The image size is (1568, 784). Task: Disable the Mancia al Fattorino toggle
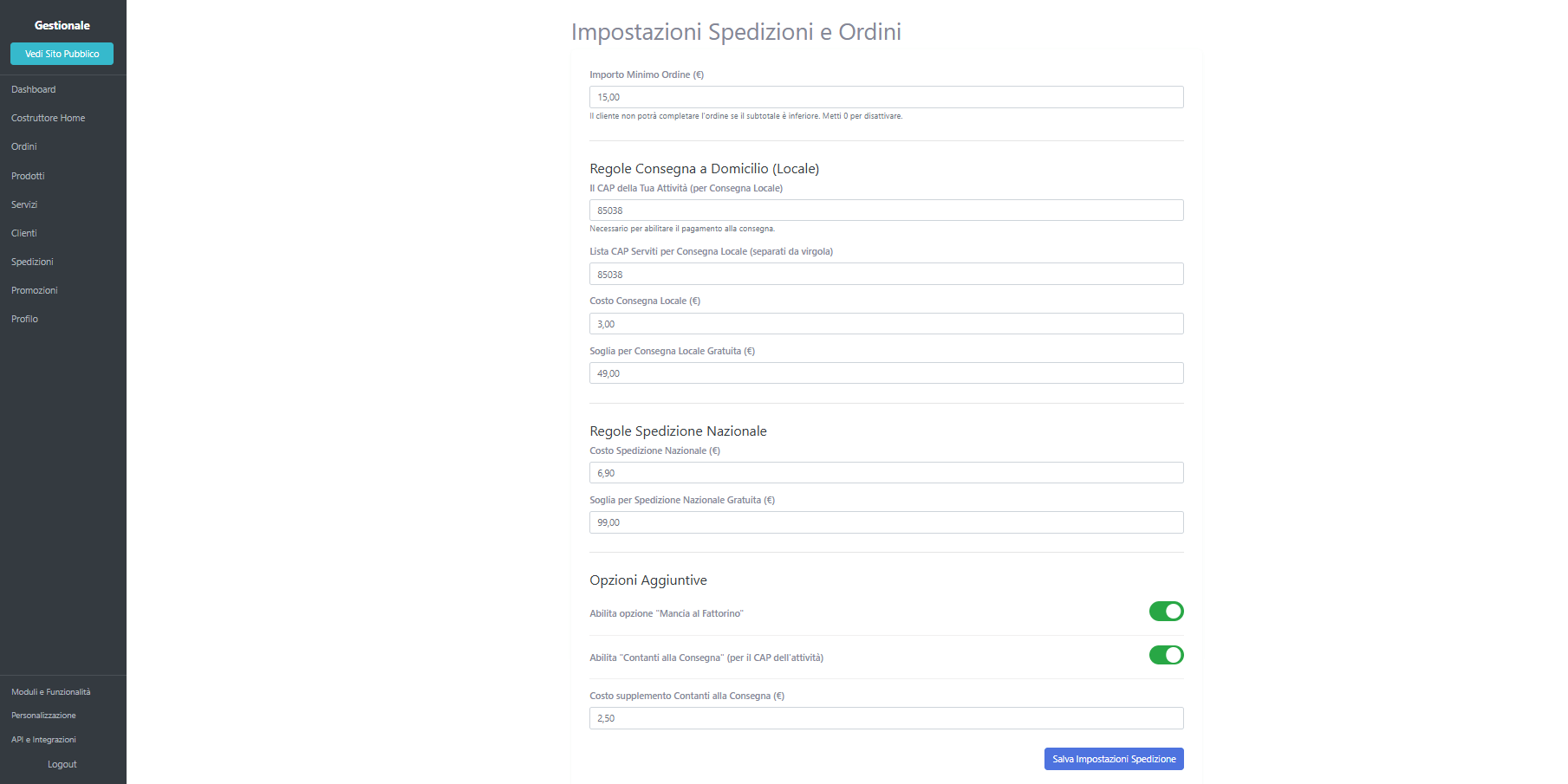point(1166,612)
